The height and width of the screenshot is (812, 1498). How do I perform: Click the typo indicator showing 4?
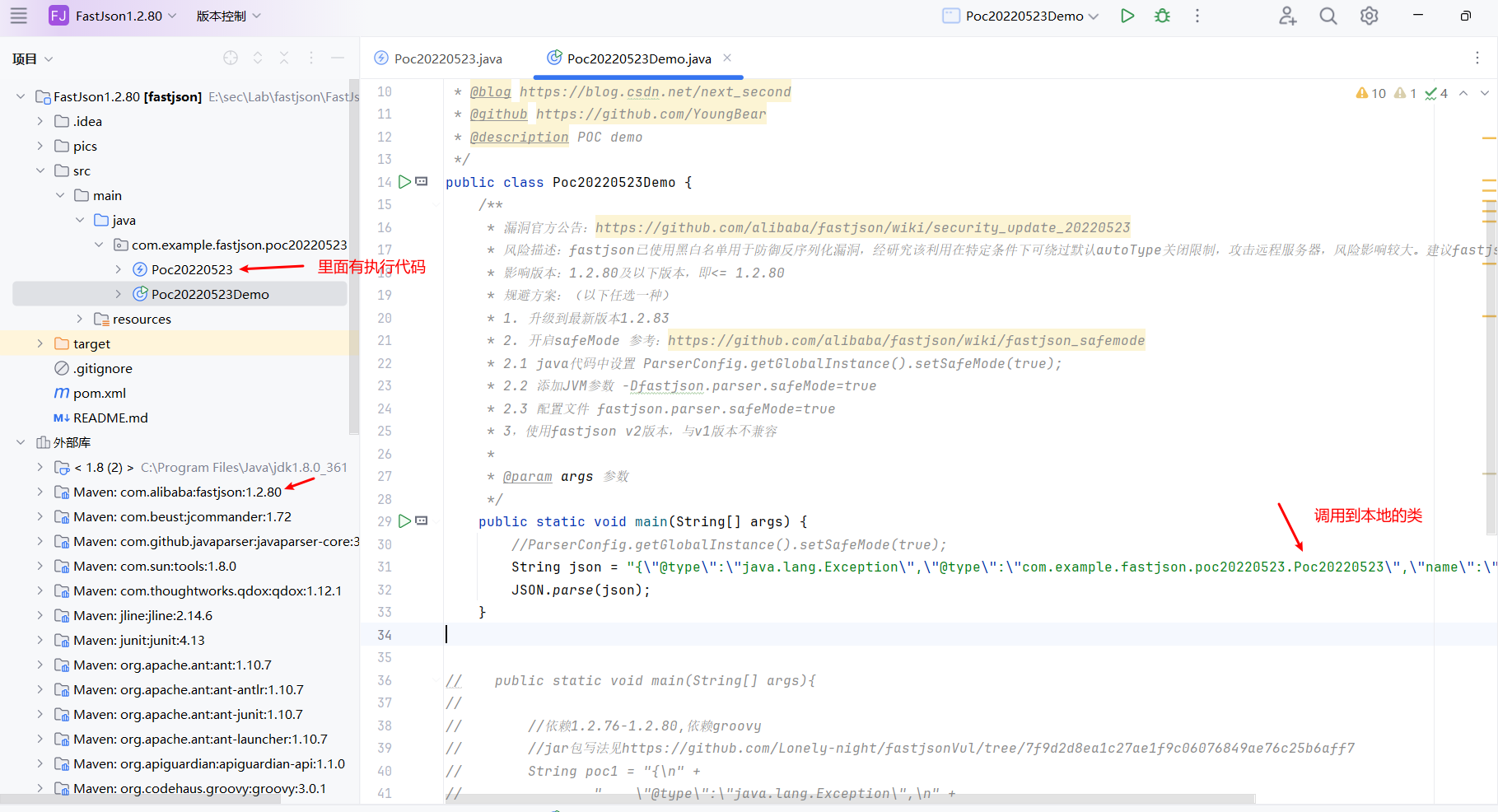[x=1436, y=93]
